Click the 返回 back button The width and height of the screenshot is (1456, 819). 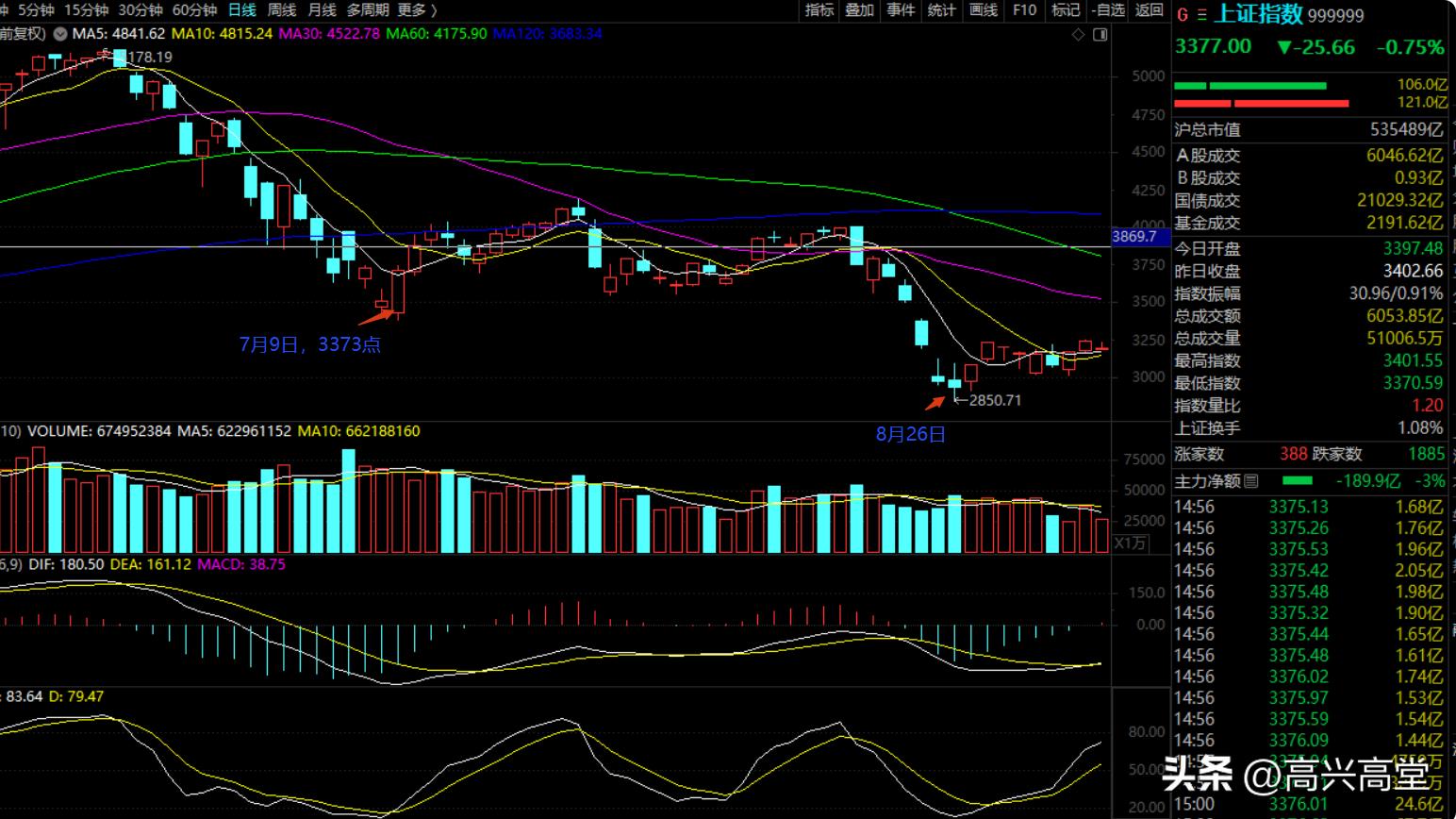(1149, 10)
